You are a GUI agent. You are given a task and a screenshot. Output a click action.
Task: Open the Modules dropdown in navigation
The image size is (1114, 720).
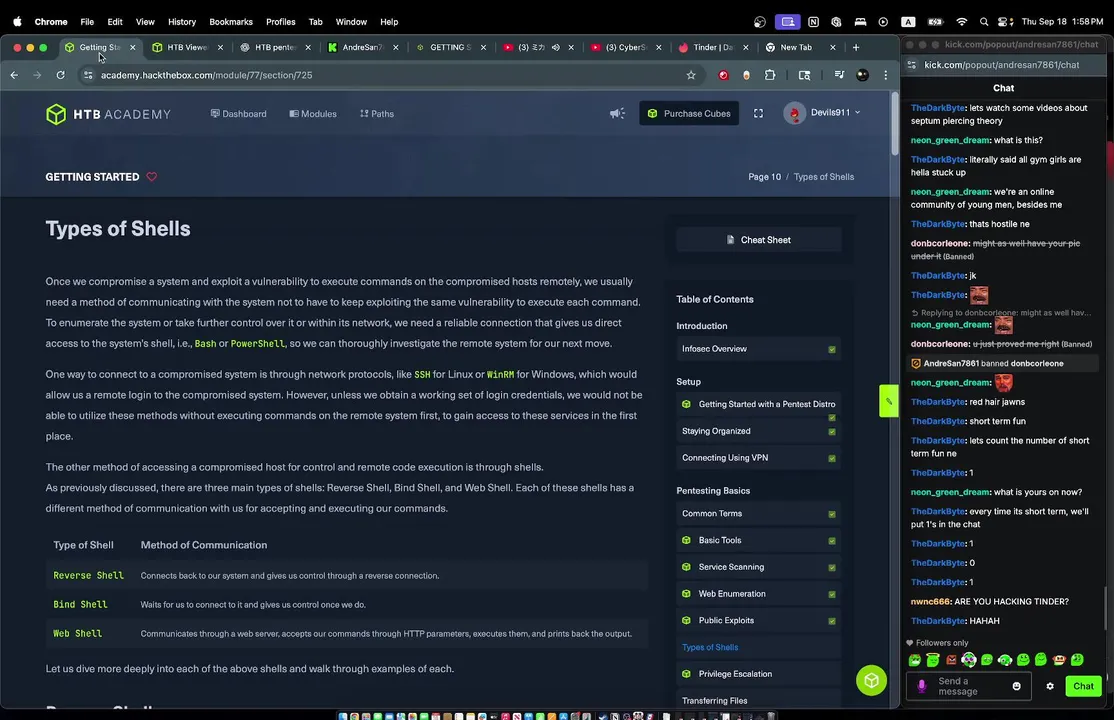(x=313, y=114)
